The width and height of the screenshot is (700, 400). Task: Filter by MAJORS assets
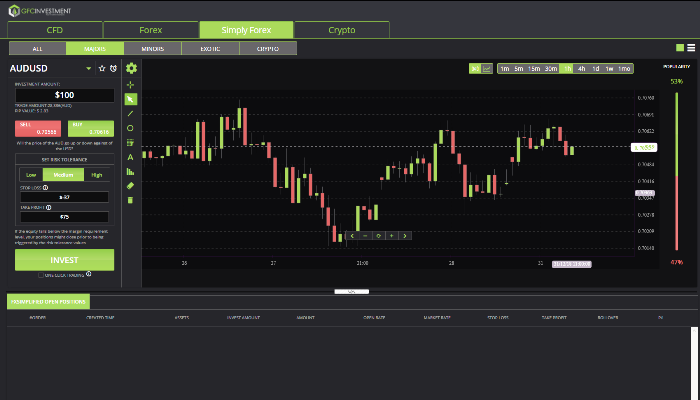tap(95, 48)
